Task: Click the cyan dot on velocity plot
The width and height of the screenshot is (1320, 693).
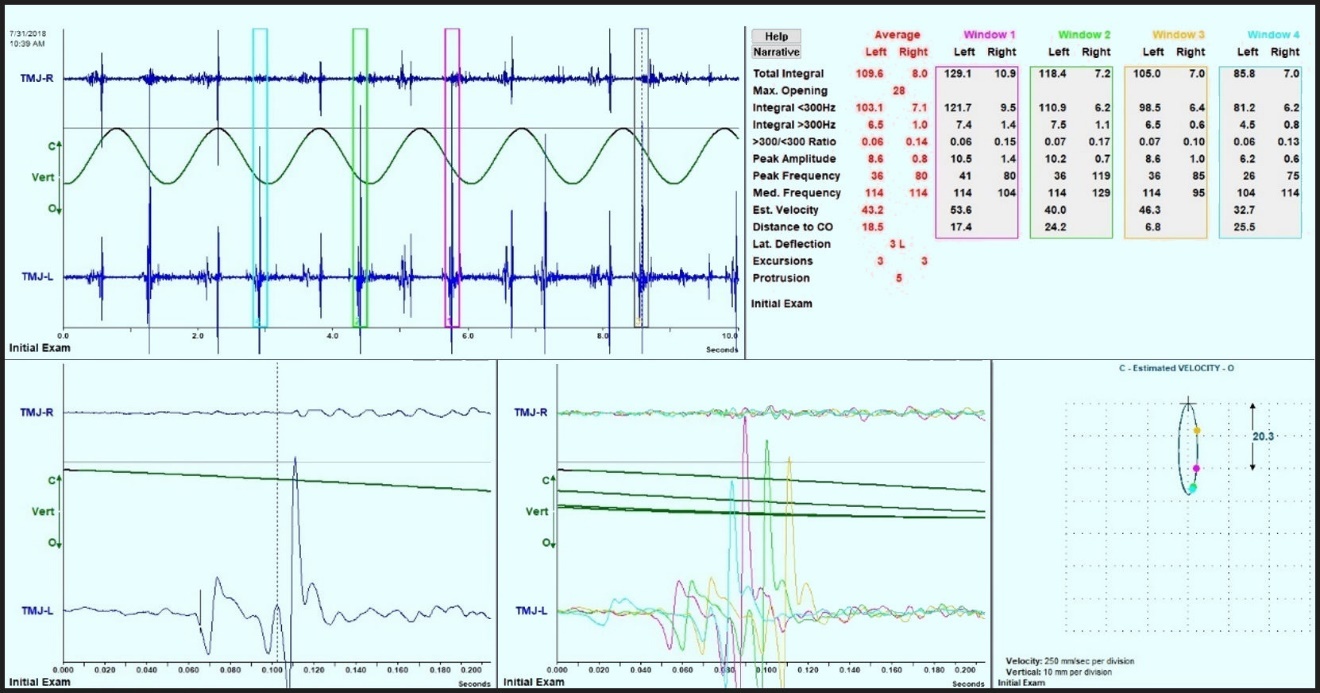Action: click(1192, 488)
